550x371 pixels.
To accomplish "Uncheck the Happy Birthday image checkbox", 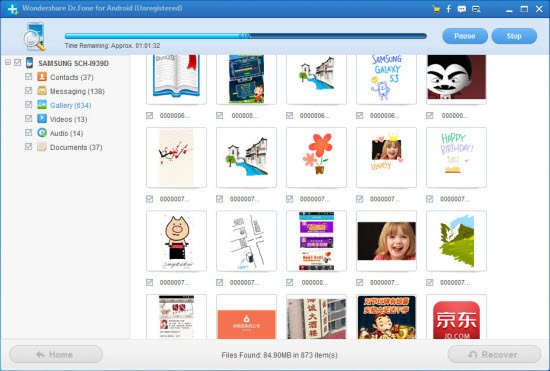I will pos(430,199).
